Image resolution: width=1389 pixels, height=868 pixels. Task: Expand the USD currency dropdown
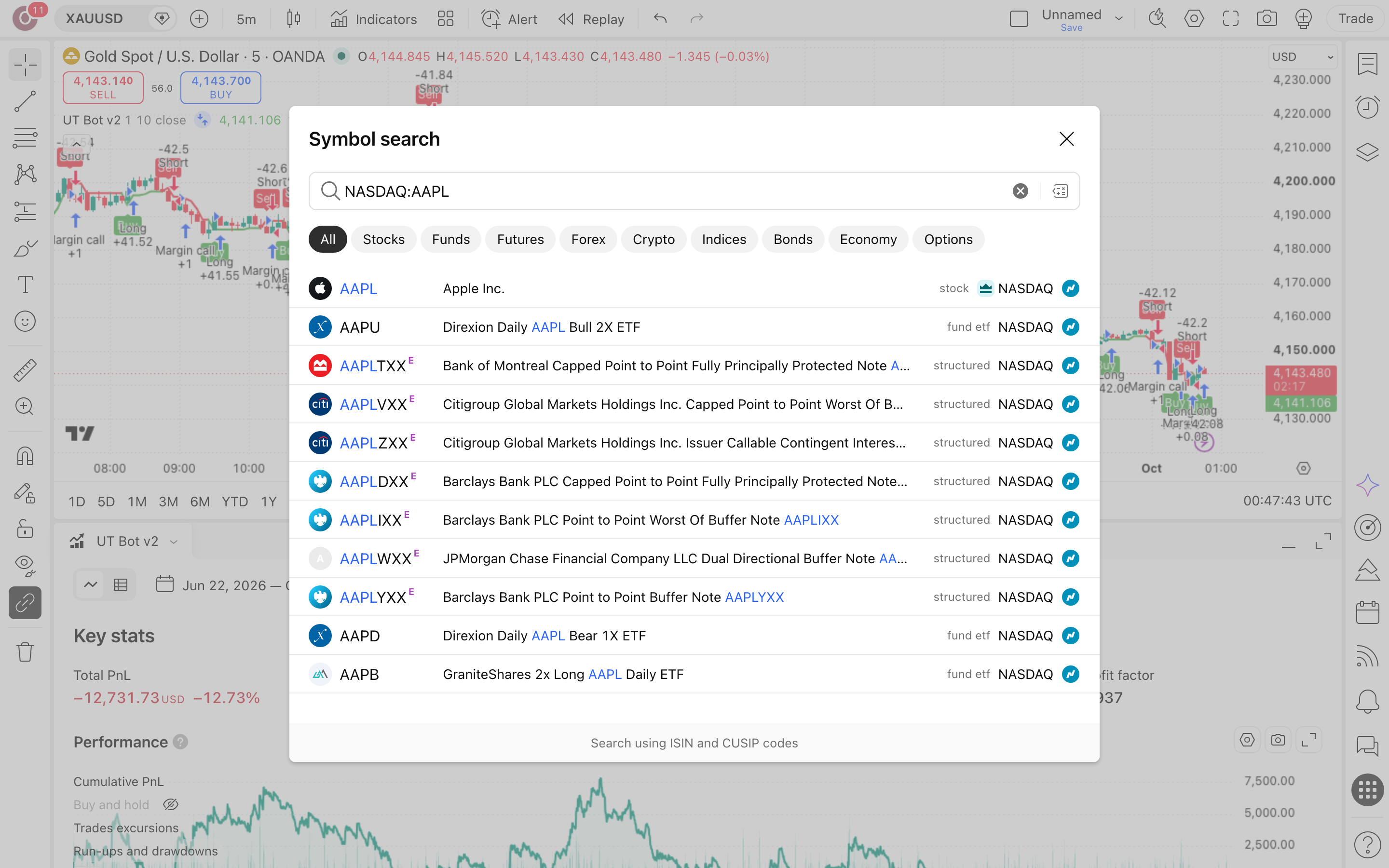[x=1302, y=56]
